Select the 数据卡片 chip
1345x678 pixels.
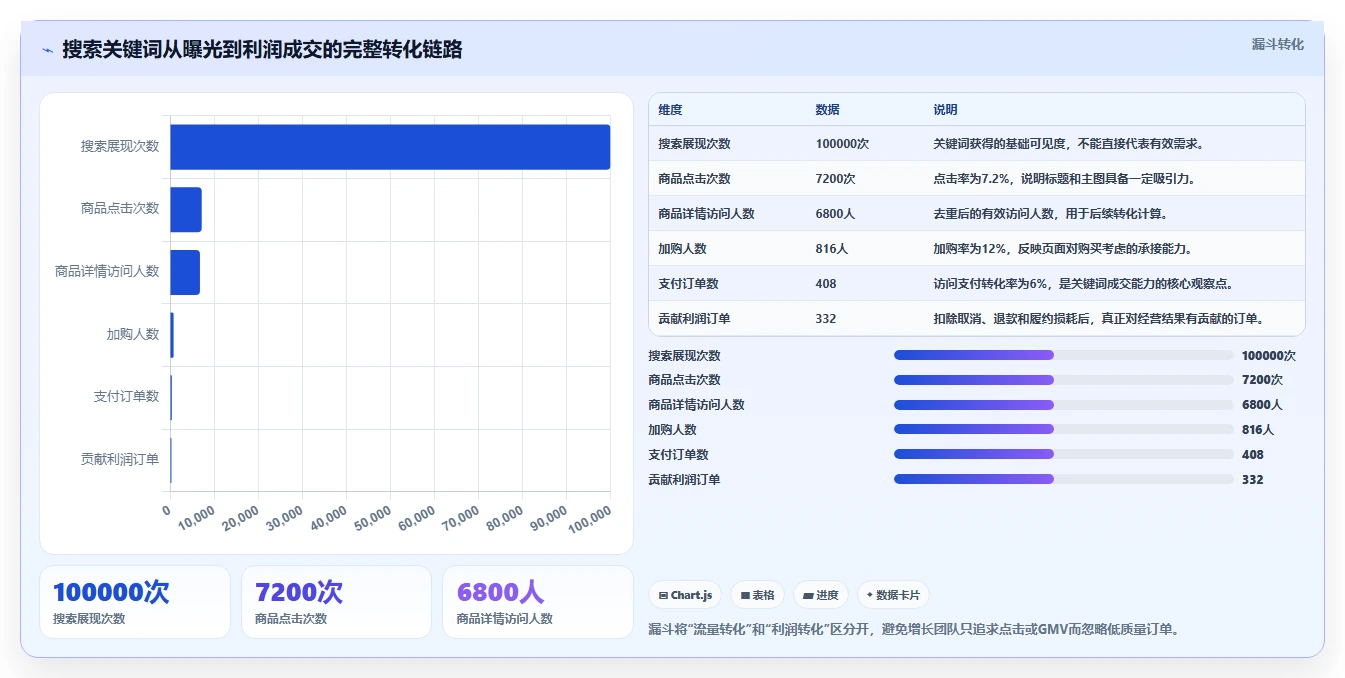click(x=893, y=595)
